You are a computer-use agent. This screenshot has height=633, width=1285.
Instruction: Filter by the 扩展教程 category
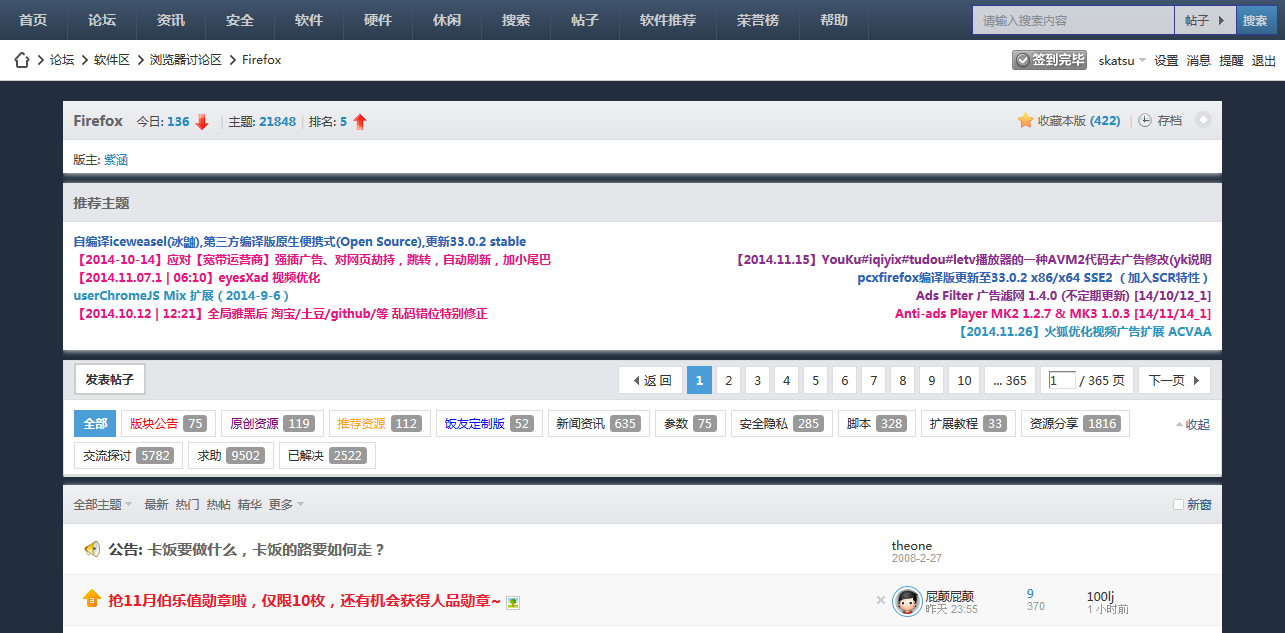968,424
